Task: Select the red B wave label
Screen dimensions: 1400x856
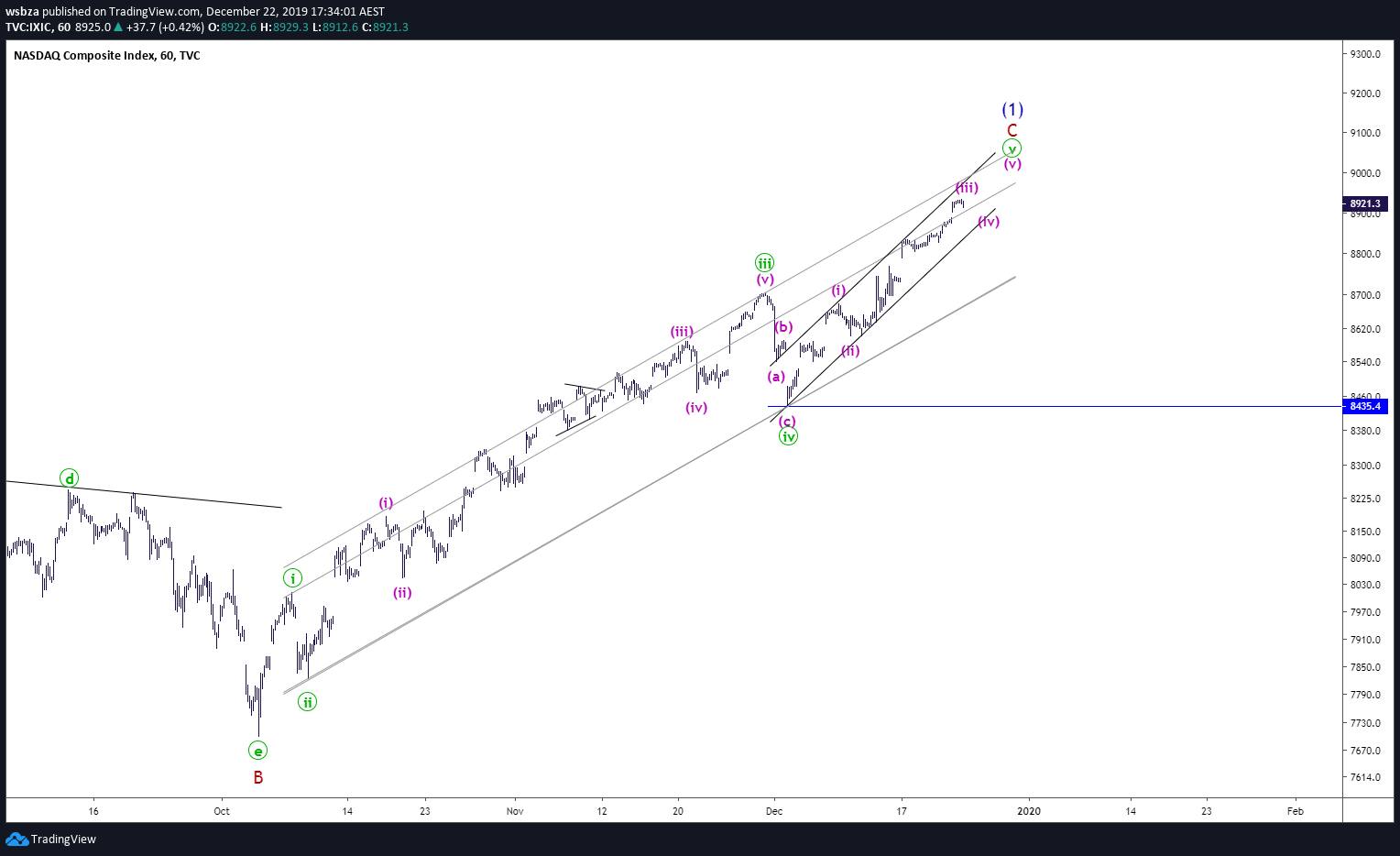Action: (258, 777)
